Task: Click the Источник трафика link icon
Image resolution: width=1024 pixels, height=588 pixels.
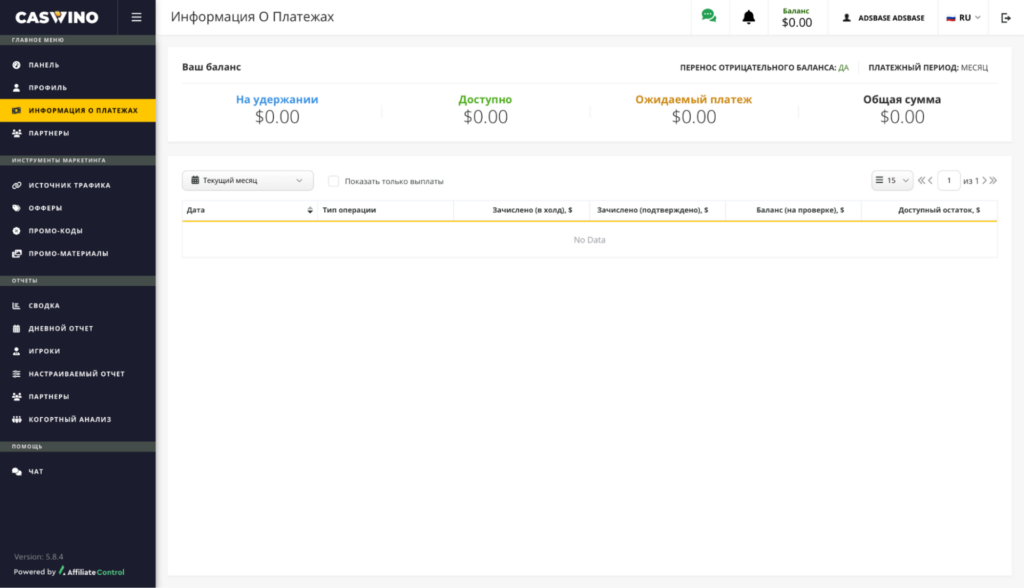Action: 16,186
